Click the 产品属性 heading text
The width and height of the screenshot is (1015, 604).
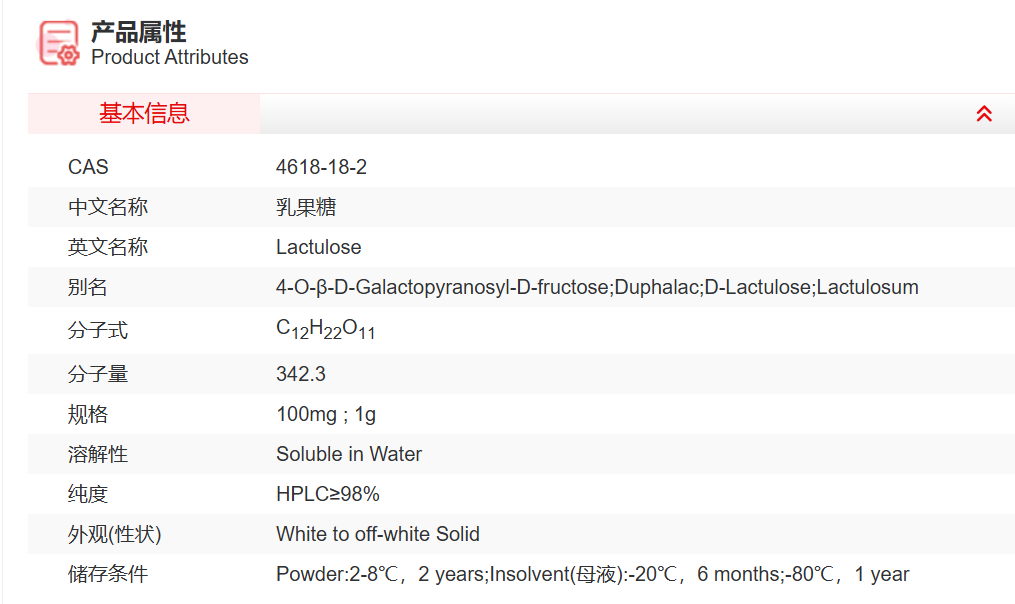coord(138,31)
